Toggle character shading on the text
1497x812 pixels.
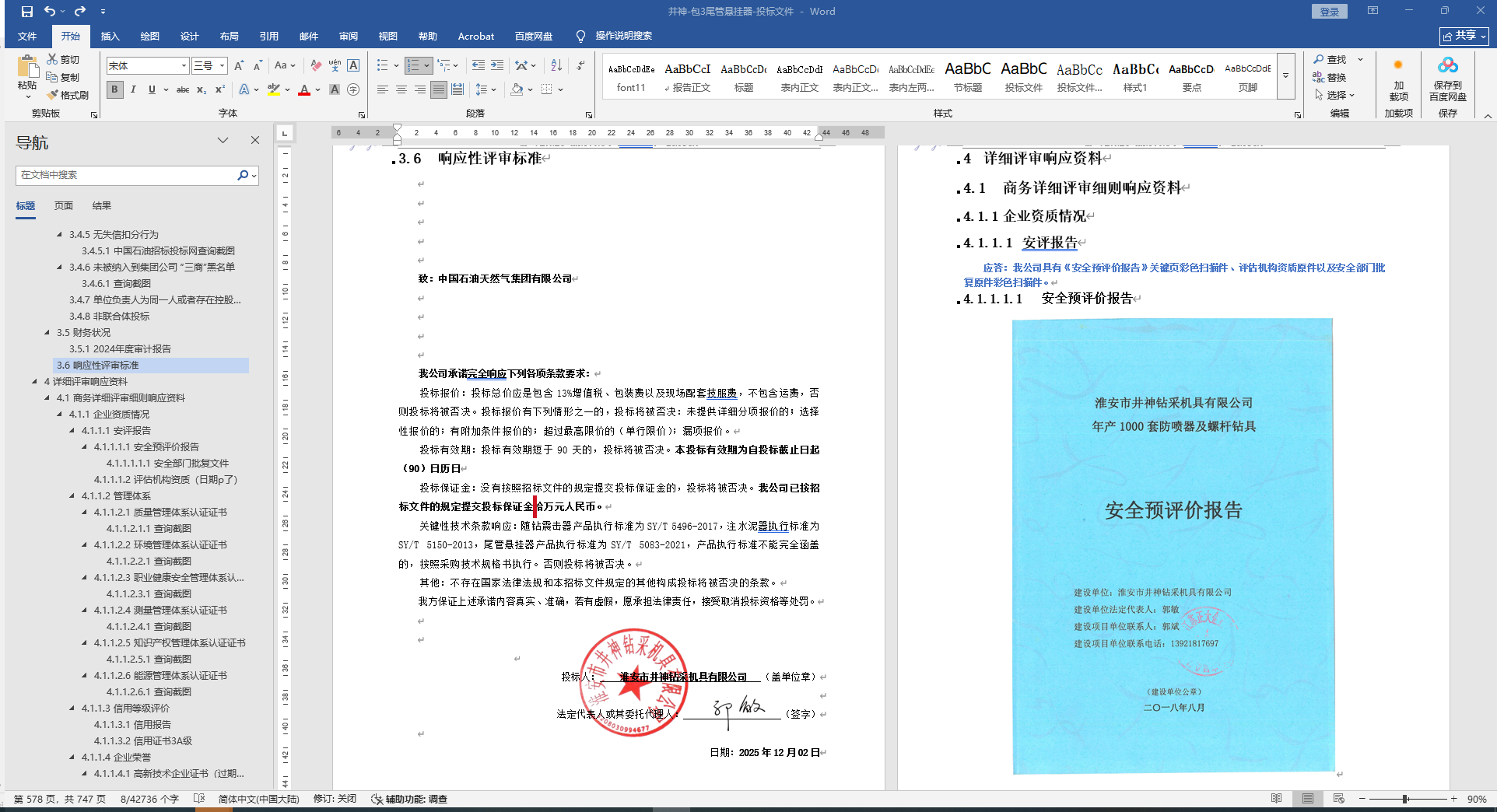[335, 89]
